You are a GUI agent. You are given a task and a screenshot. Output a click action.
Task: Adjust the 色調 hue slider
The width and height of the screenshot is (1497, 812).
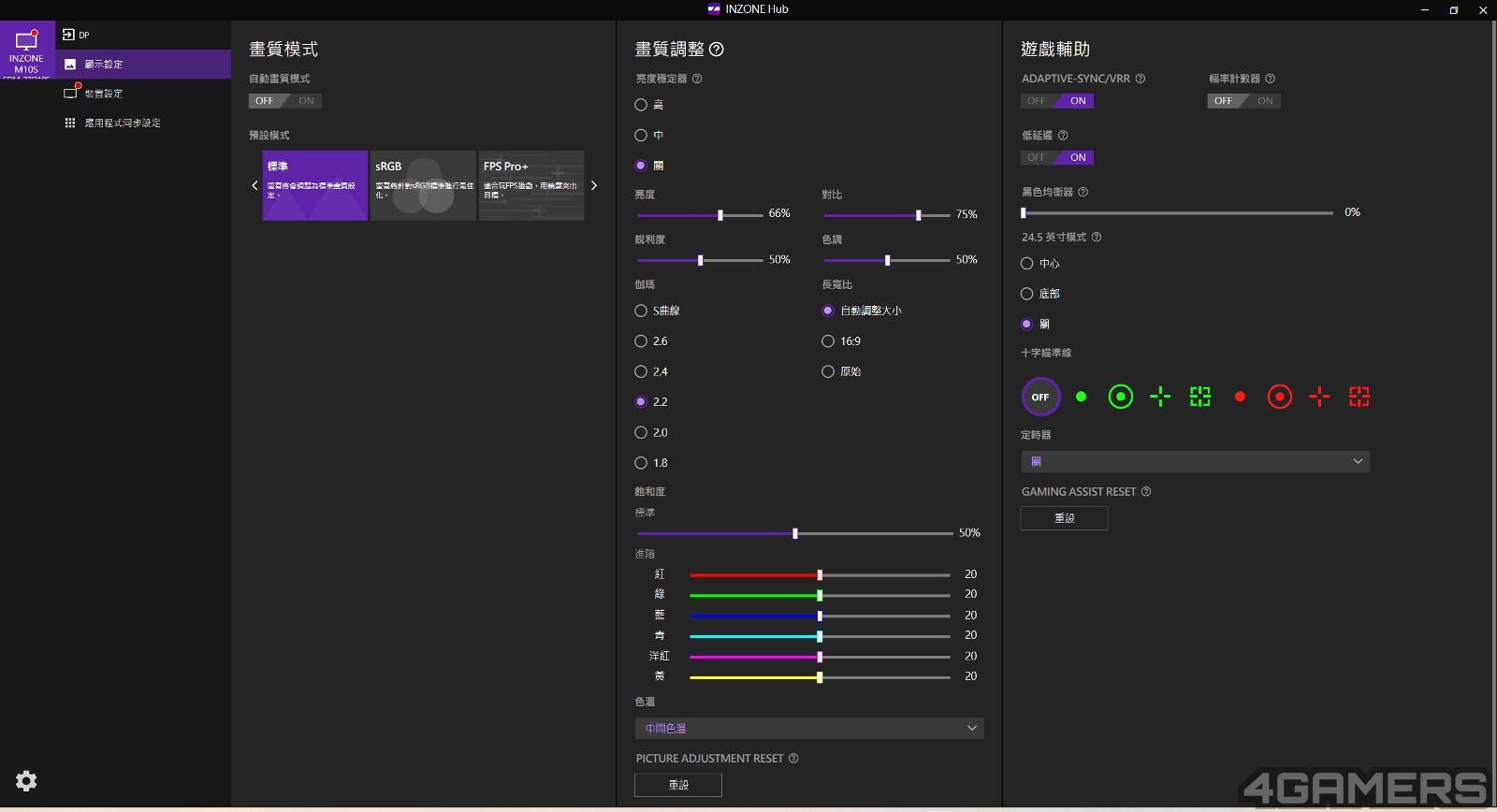point(887,261)
